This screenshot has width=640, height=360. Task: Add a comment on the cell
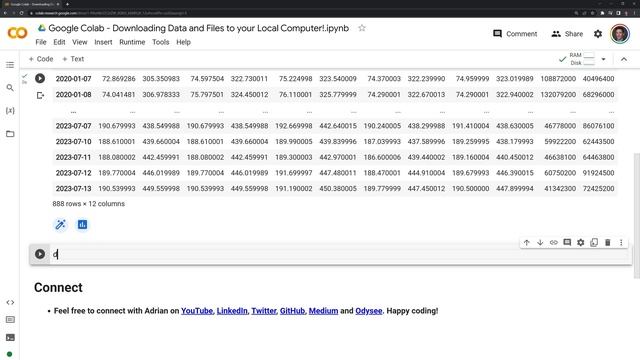567,242
